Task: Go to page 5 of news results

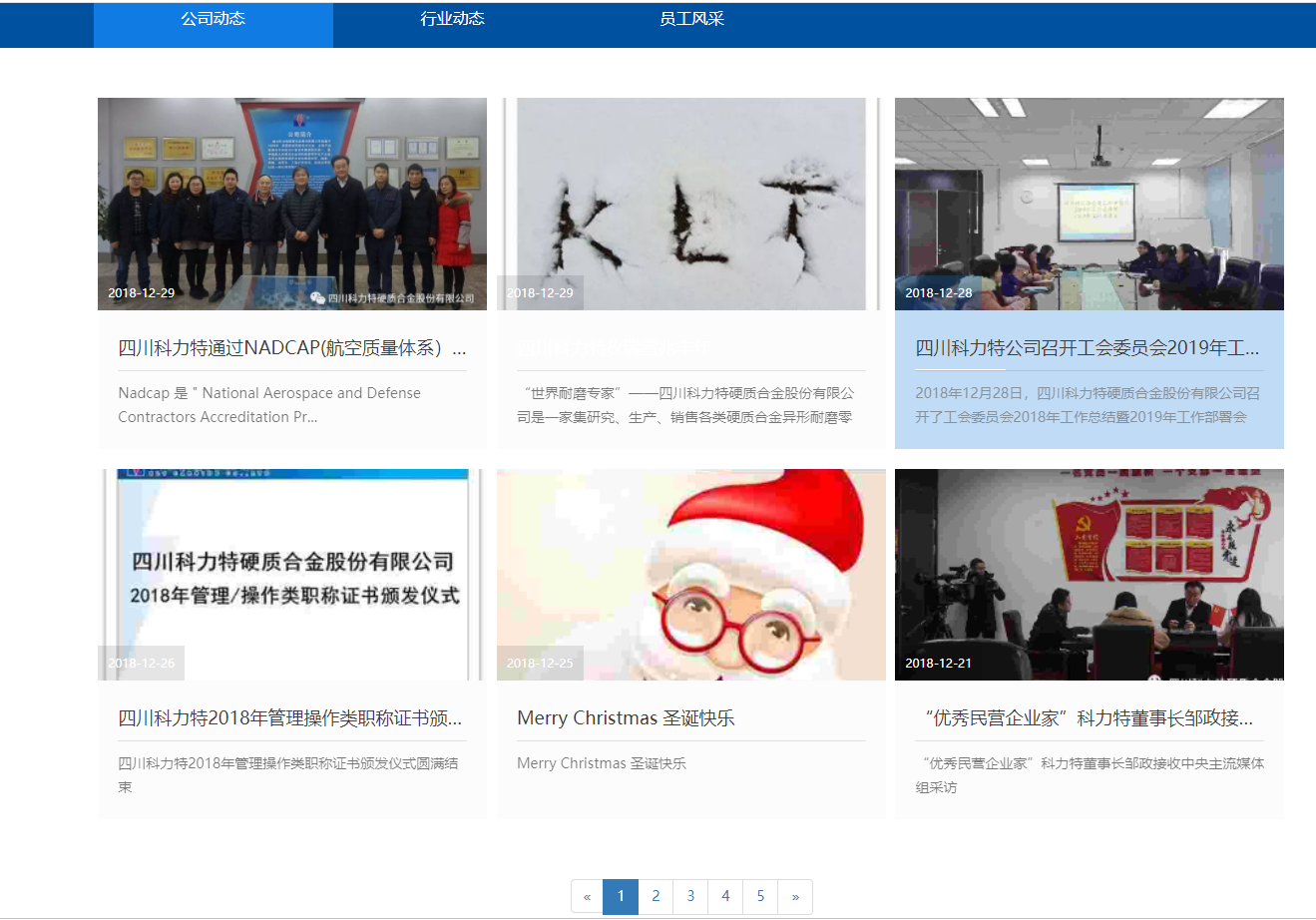Action: 760,896
